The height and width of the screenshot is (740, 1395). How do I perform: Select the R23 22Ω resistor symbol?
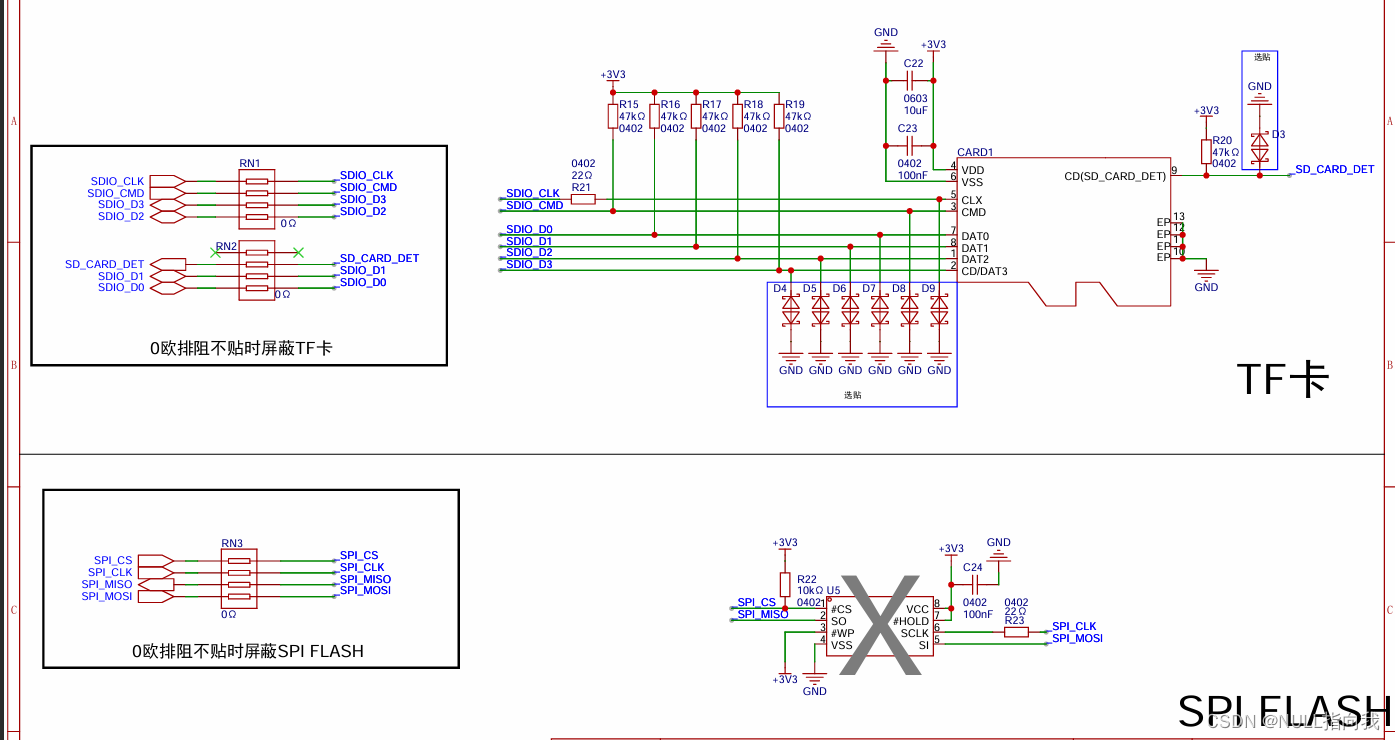coord(1015,632)
